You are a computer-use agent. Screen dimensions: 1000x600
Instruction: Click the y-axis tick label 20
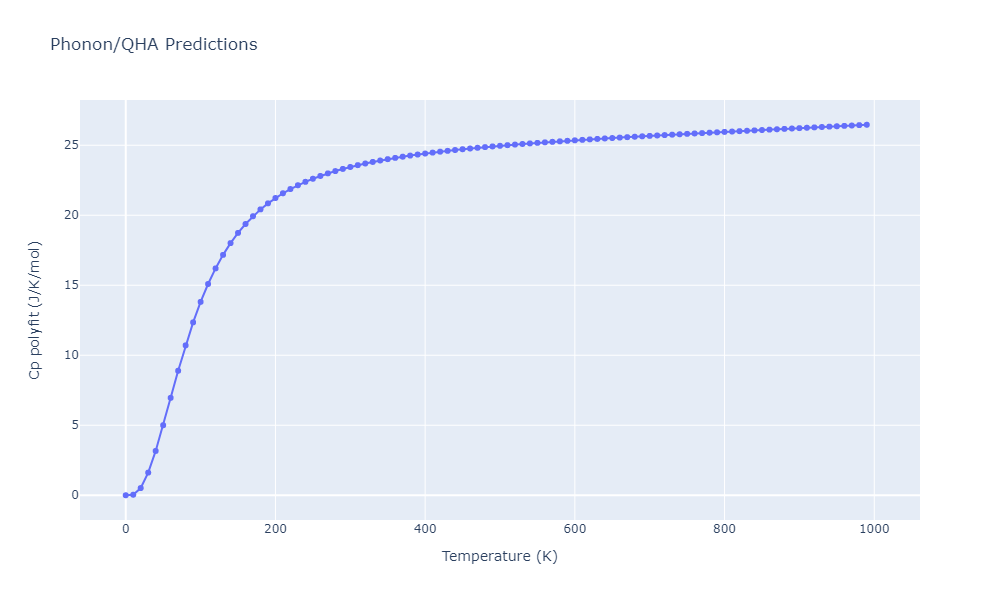click(65, 215)
